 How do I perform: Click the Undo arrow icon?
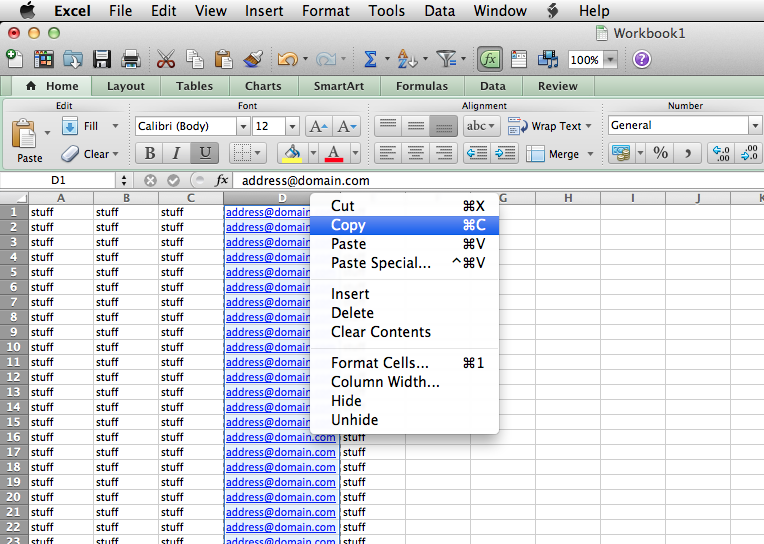click(x=287, y=59)
